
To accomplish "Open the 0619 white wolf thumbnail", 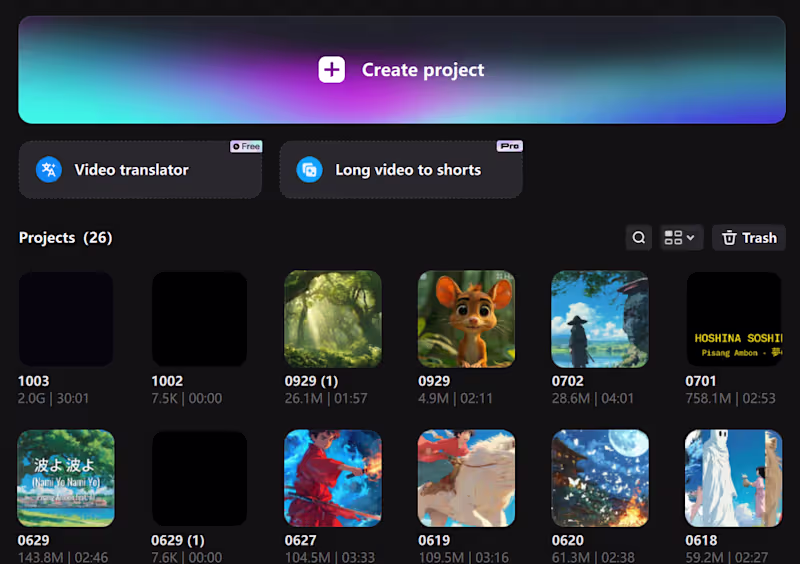I will [x=466, y=478].
